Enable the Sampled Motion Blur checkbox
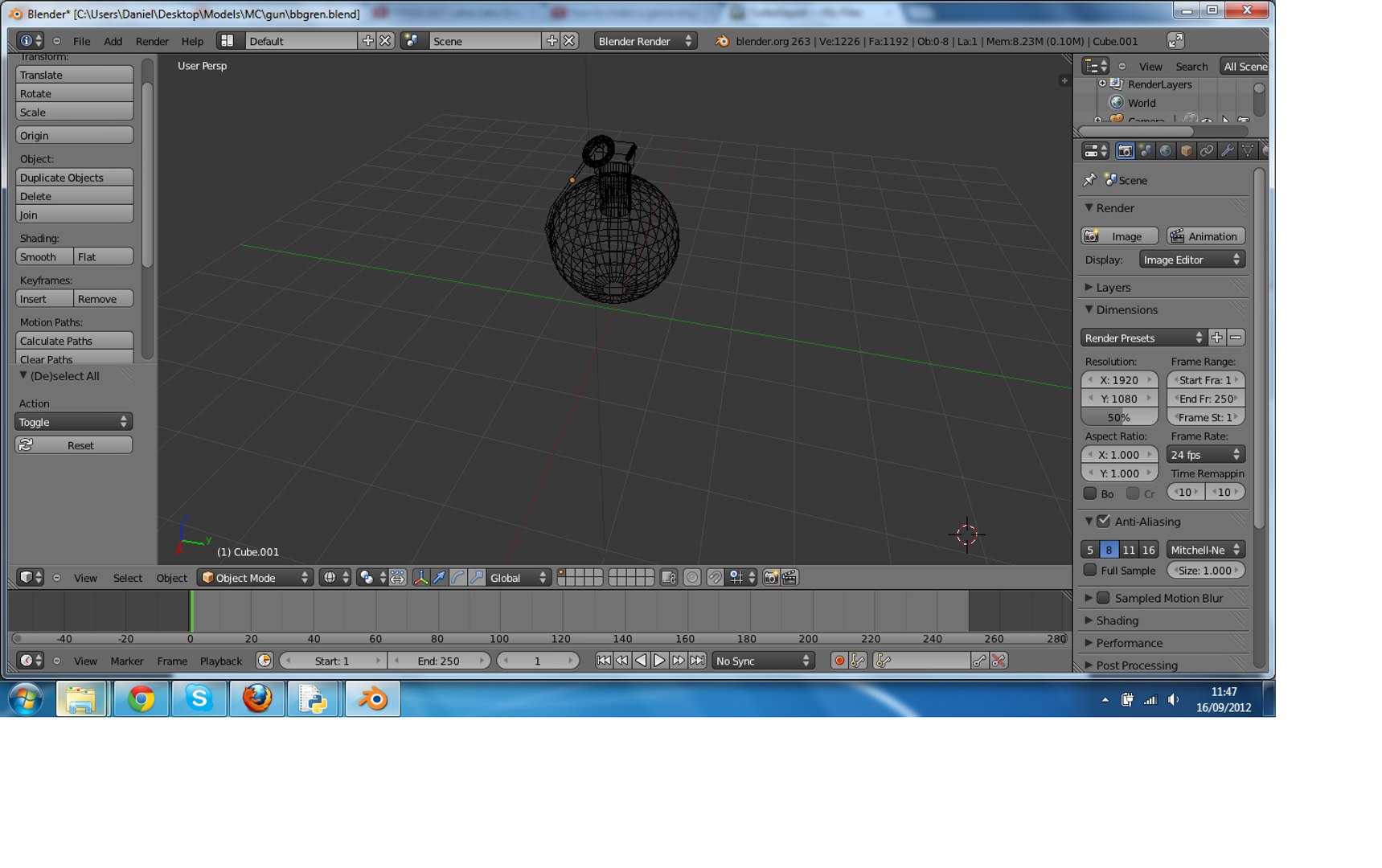 (x=1103, y=597)
